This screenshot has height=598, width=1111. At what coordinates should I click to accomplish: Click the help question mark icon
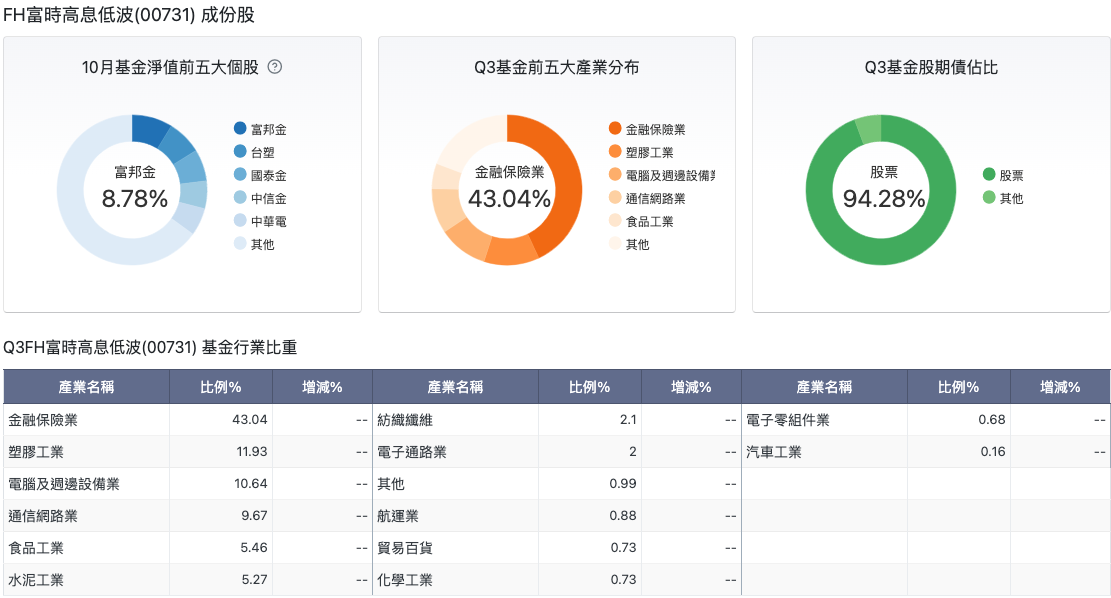click(x=275, y=67)
